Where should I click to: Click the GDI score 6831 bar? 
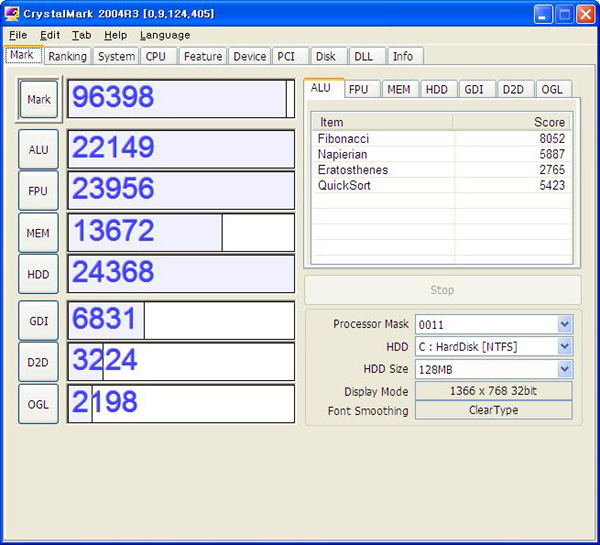[x=181, y=321]
